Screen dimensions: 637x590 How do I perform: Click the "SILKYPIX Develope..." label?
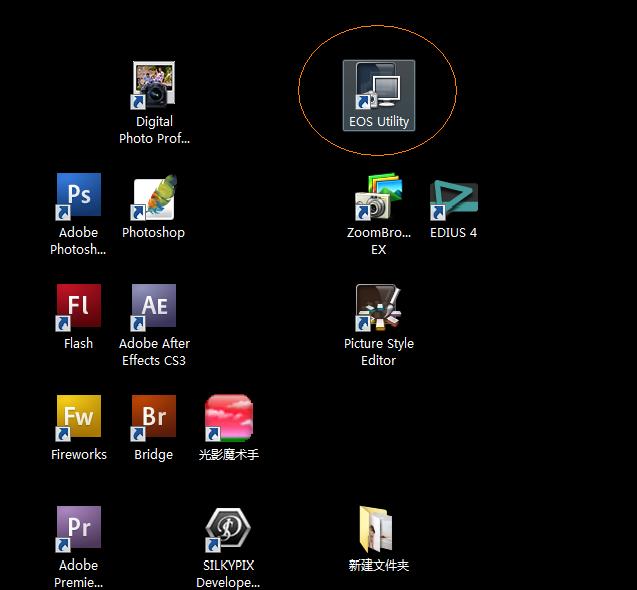coord(228,573)
